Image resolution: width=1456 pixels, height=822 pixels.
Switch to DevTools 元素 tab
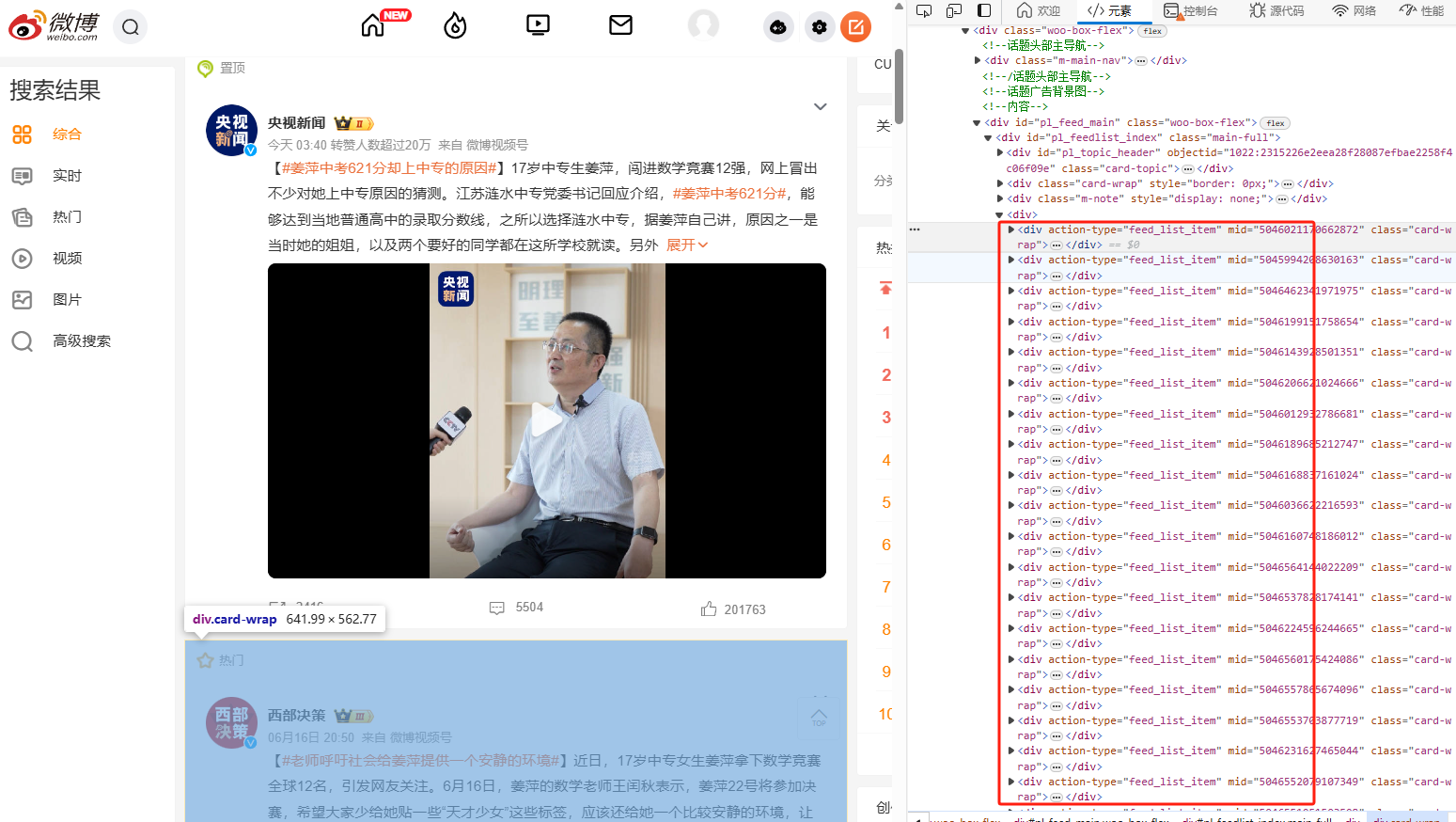pos(1110,10)
